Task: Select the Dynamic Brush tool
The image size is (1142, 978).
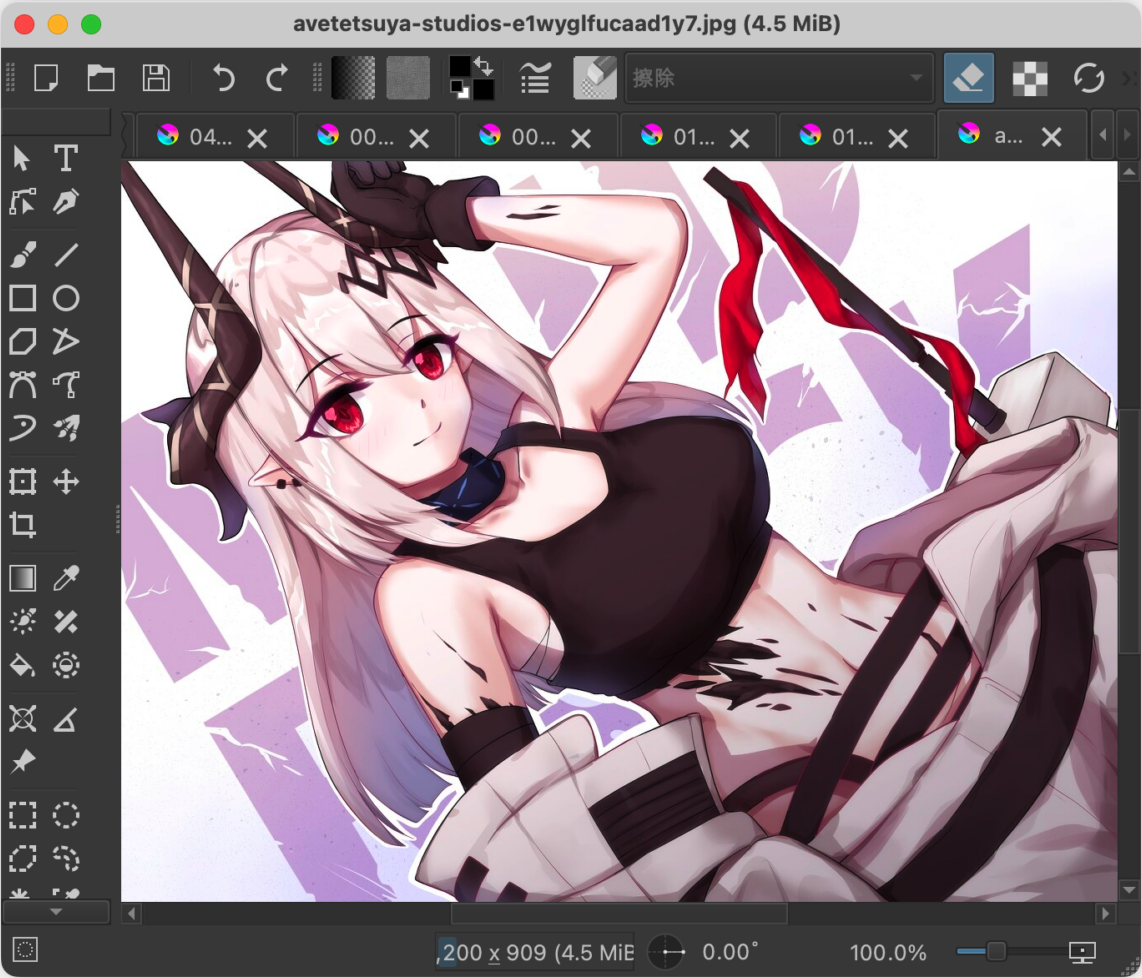Action: coord(22,427)
